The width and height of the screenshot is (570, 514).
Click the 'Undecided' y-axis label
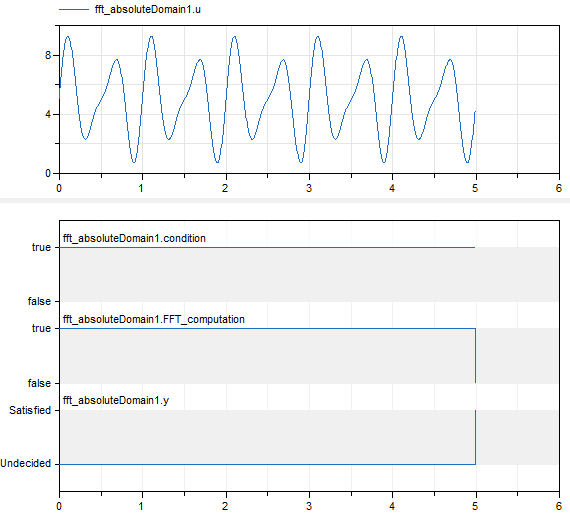tap(25, 463)
